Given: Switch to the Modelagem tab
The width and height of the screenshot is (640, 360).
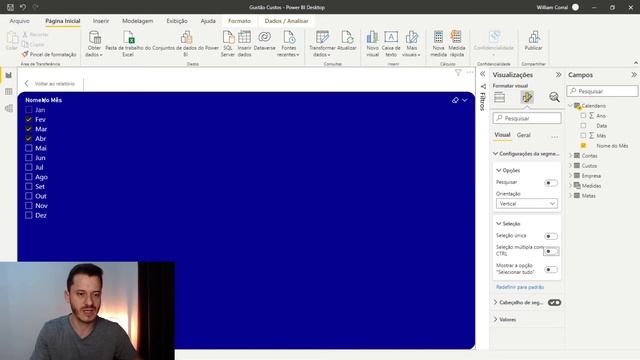Looking at the screenshot, I should pyautogui.click(x=138, y=21).
